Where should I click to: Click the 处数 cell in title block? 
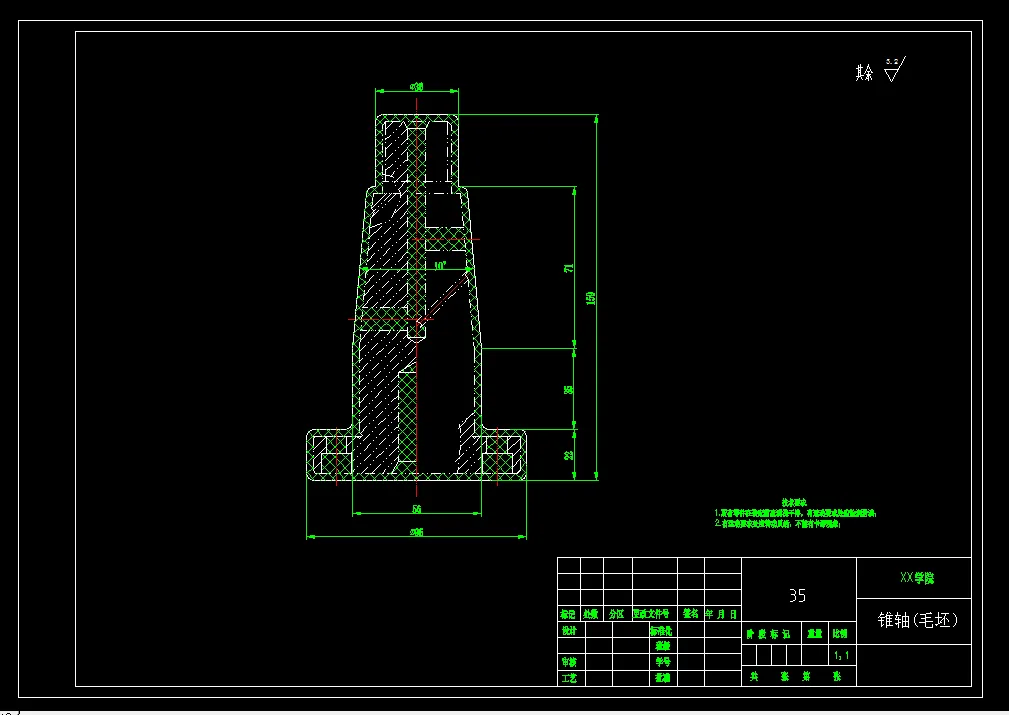pos(591,614)
